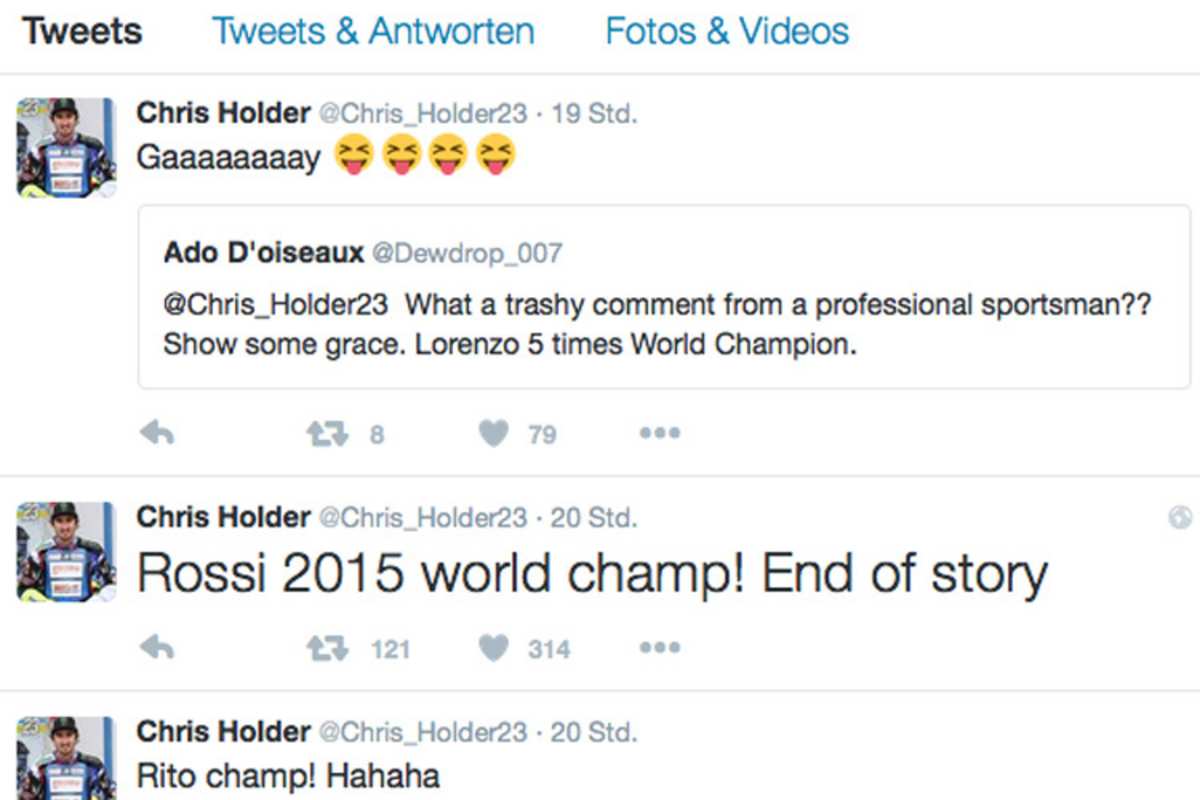This screenshot has width=1200, height=800.
Task: Toggle like on the Rossi world champ tweet
Action: tap(493, 646)
